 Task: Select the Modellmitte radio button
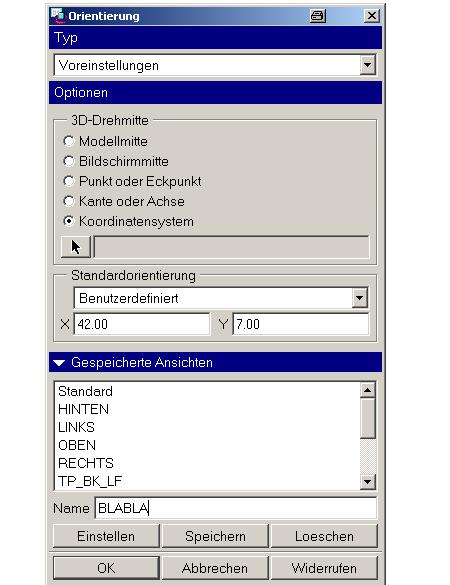click(69, 141)
